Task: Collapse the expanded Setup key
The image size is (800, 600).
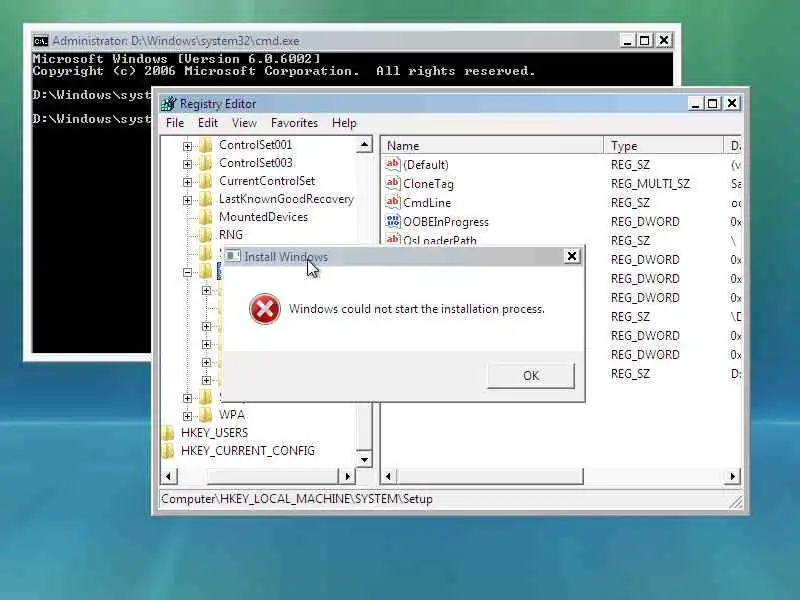Action: tap(187, 272)
